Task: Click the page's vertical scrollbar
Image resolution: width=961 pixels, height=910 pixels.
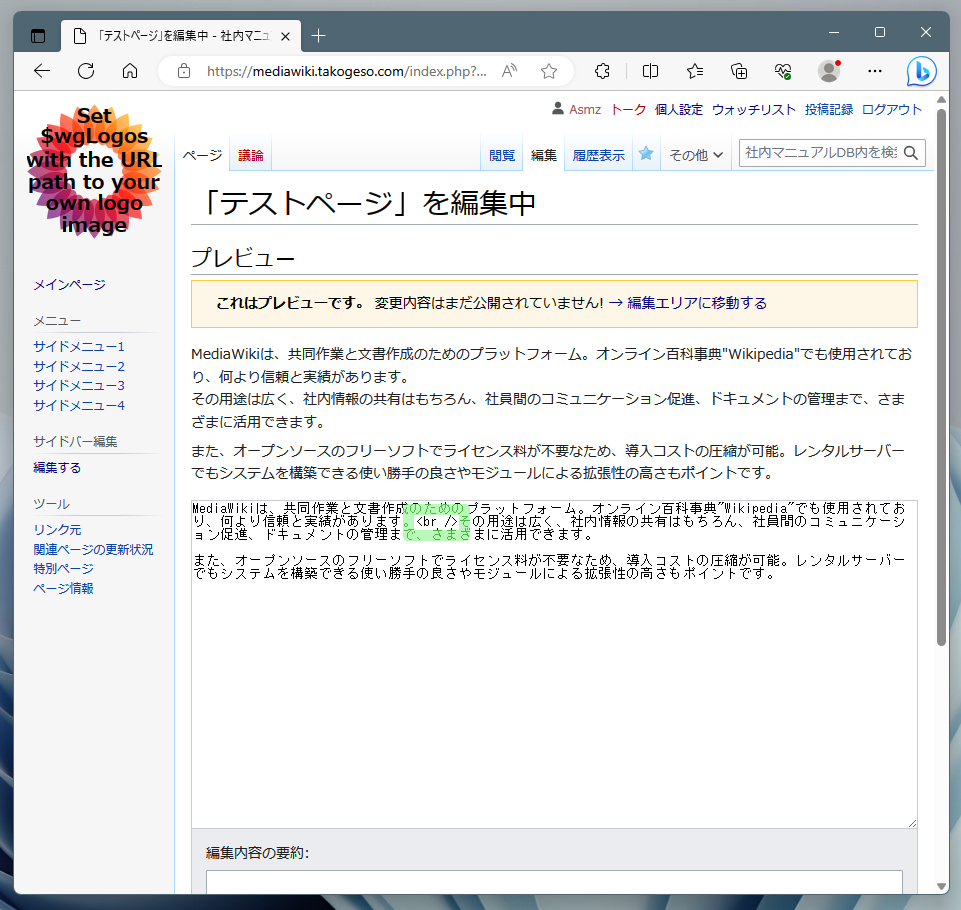Action: tap(941, 400)
